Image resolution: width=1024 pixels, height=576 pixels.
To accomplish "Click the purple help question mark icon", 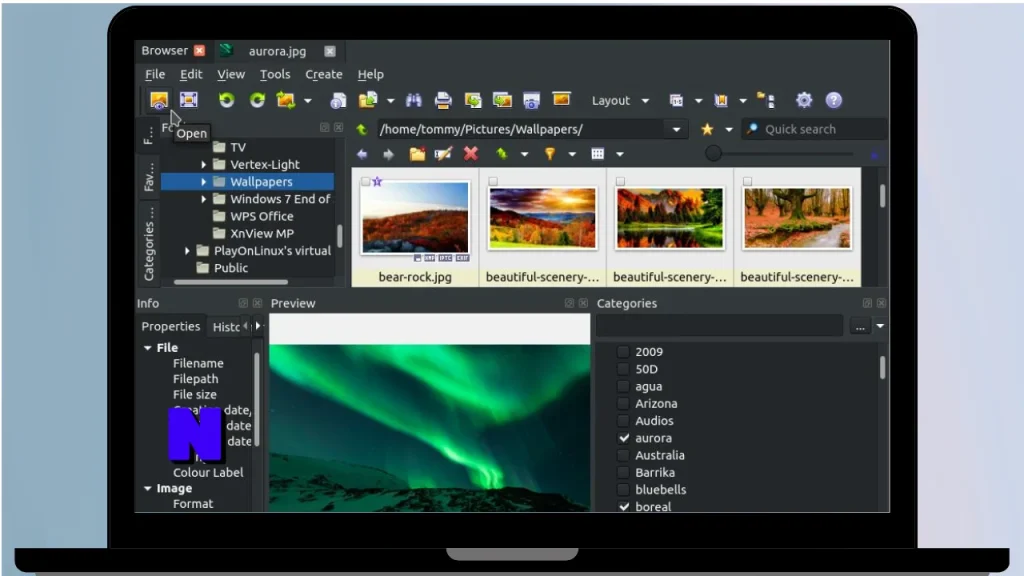I will 834,100.
